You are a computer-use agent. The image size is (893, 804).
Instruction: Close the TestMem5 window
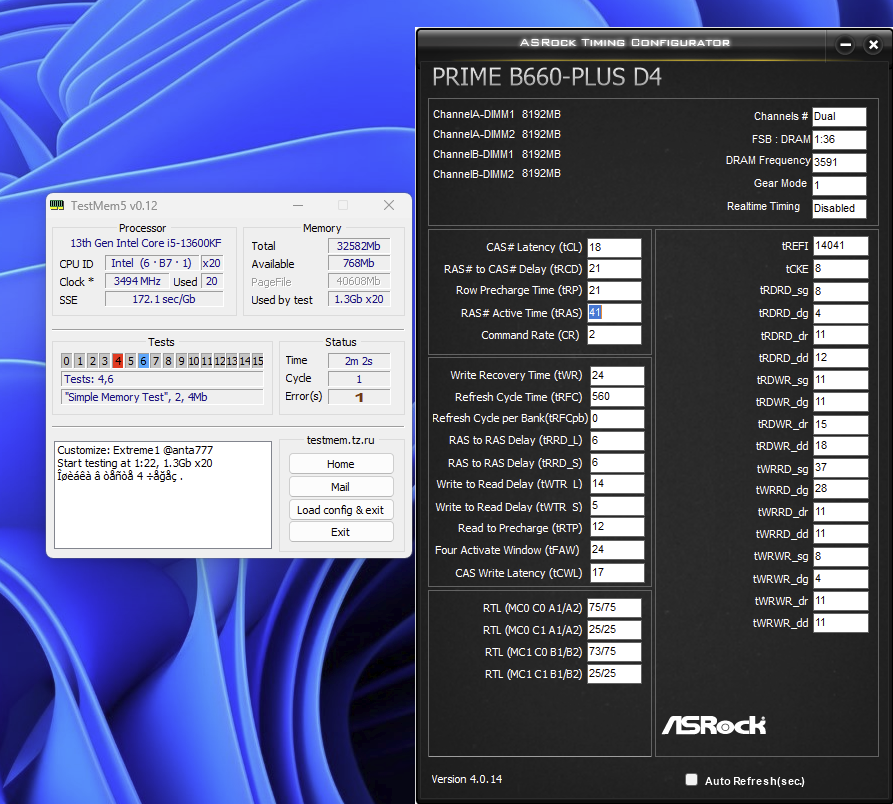[388, 205]
